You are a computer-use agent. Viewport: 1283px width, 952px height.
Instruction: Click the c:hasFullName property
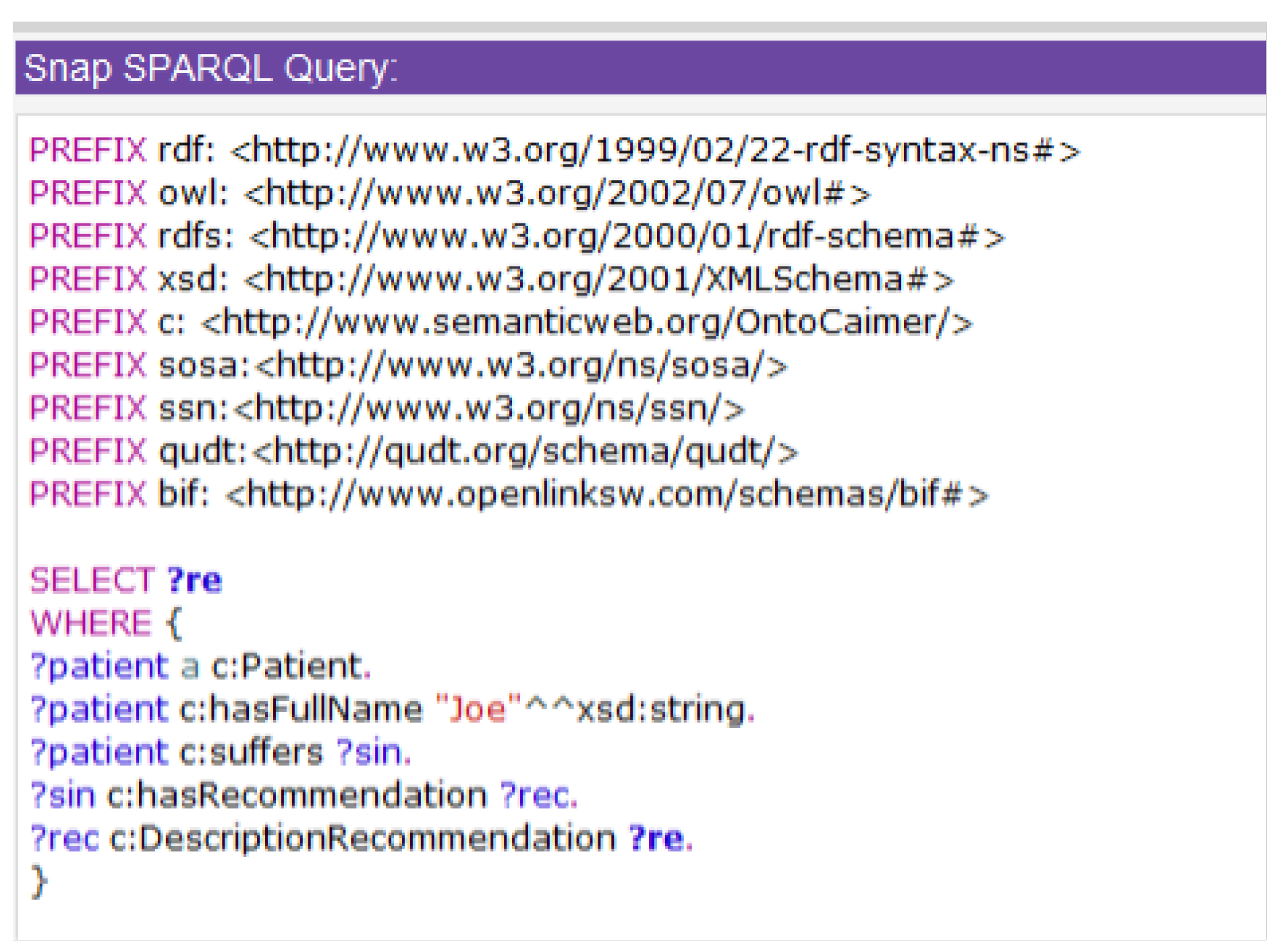tap(301, 709)
